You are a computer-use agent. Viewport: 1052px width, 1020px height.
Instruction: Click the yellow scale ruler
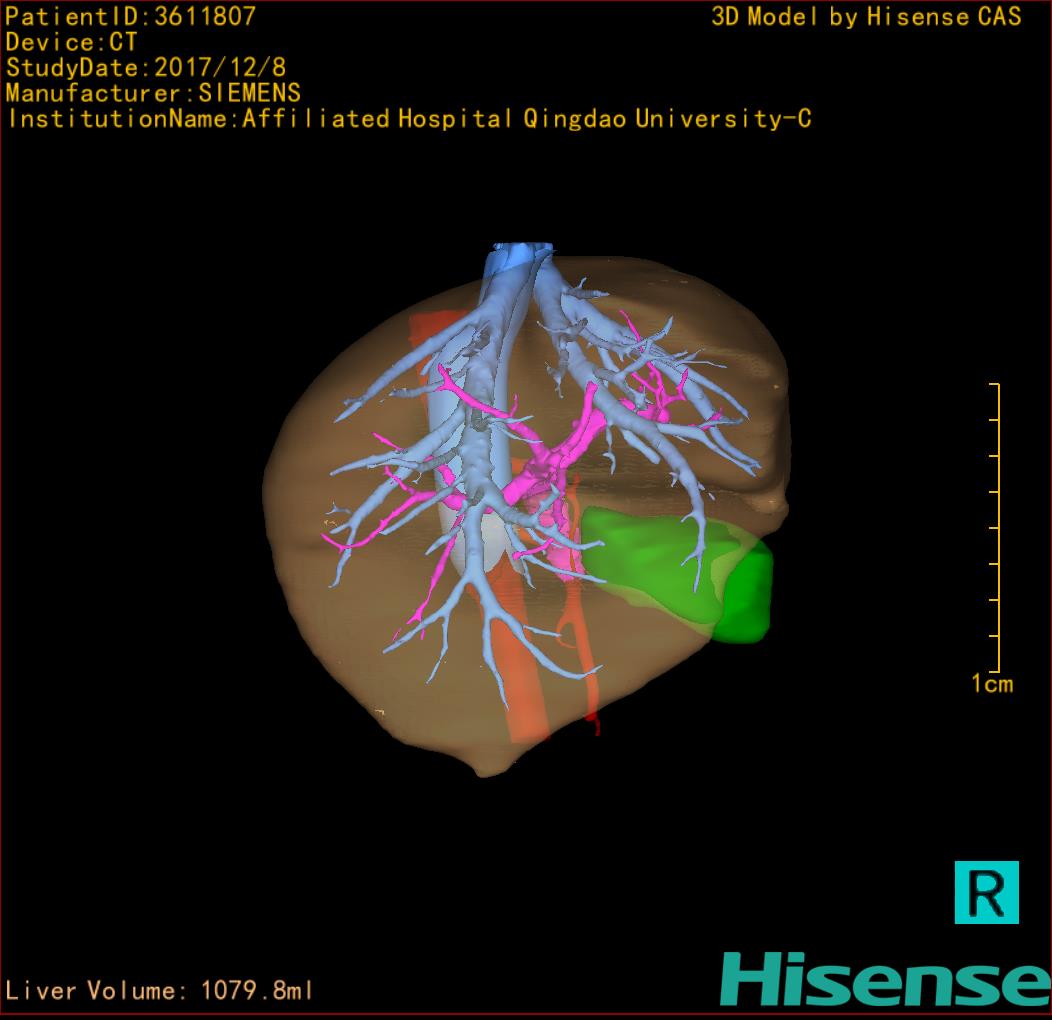tap(994, 528)
